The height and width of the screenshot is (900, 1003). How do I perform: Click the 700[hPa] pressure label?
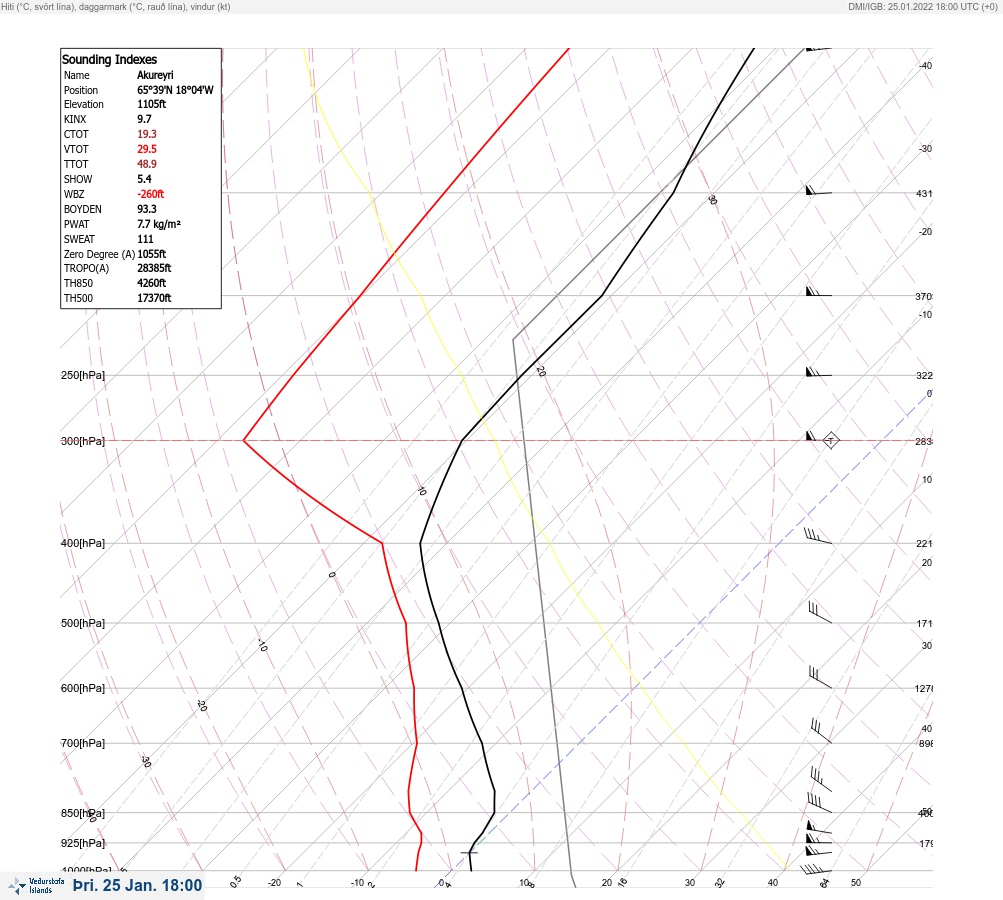[x=83, y=743]
